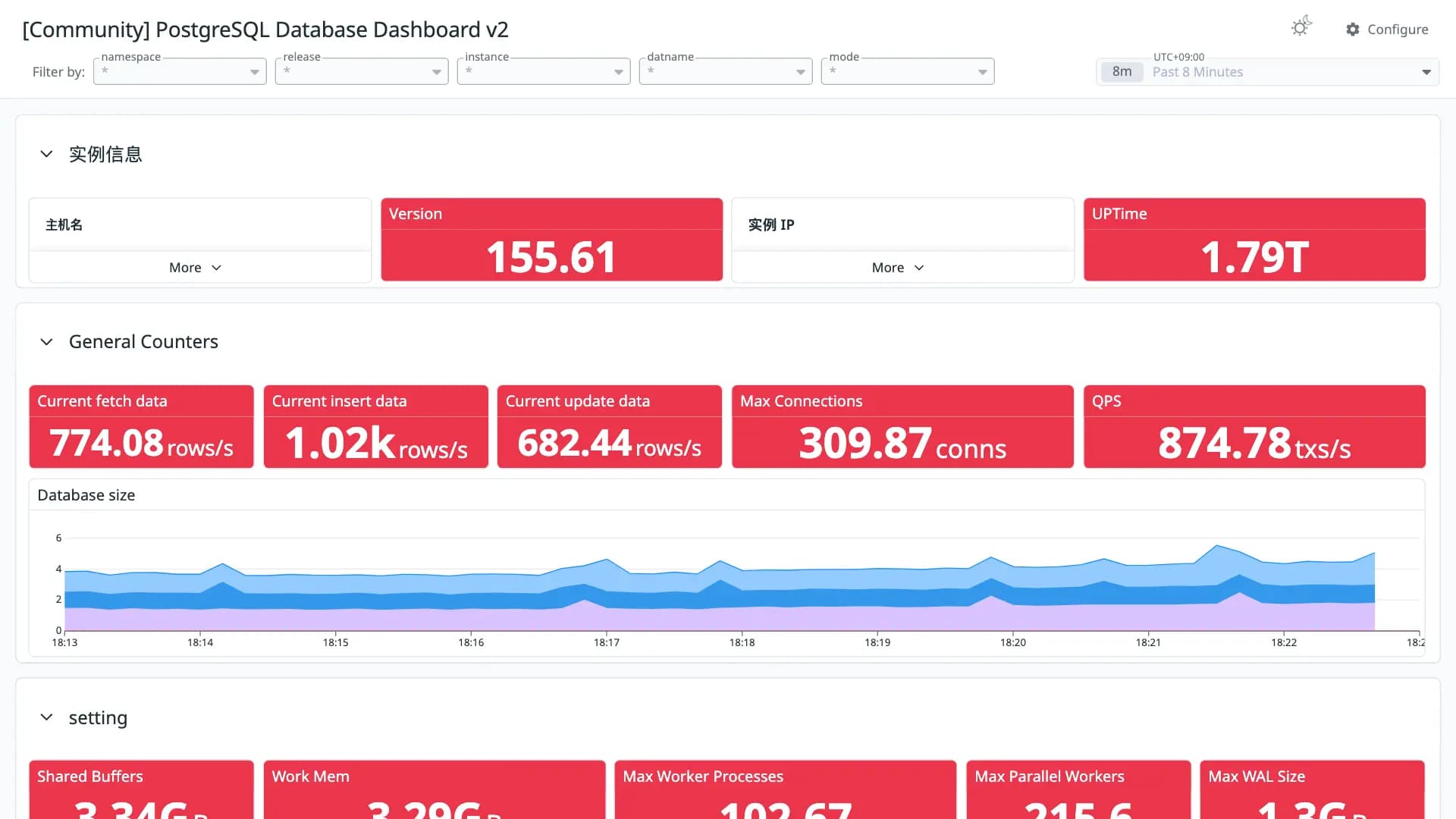Click the 8m time badge
The image size is (1456, 819).
point(1122,72)
